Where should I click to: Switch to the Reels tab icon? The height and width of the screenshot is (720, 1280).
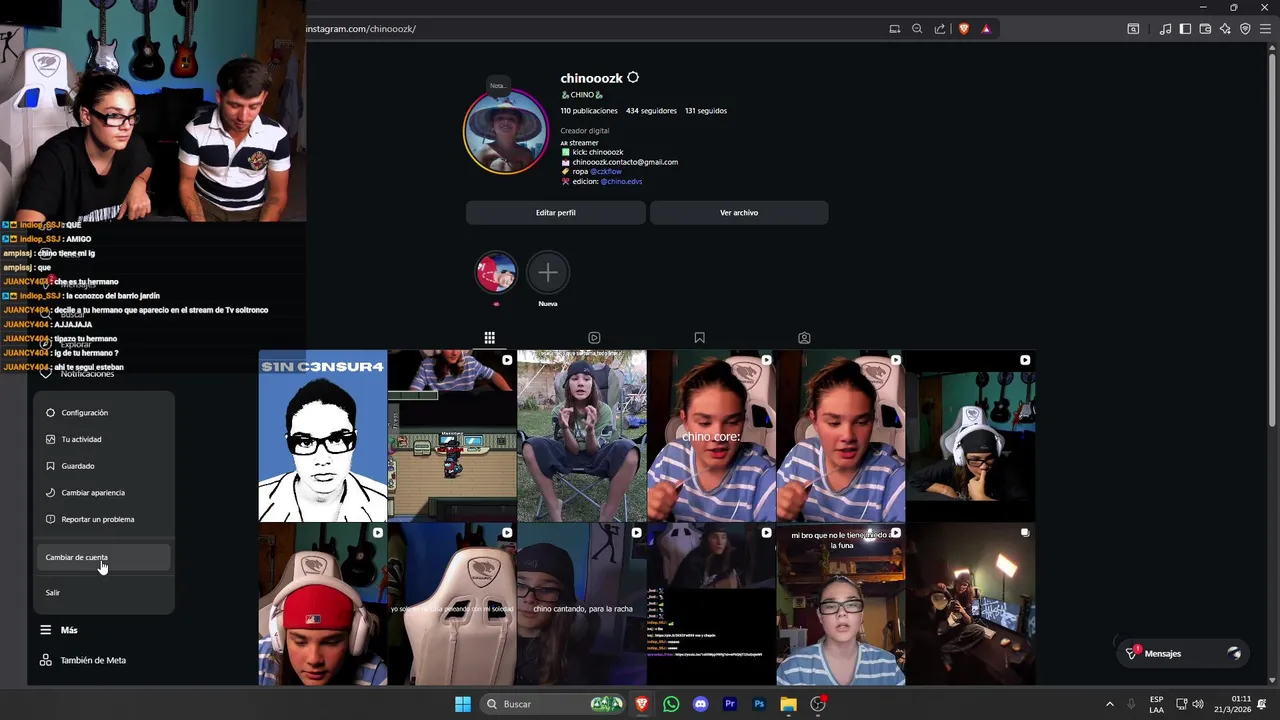594,338
